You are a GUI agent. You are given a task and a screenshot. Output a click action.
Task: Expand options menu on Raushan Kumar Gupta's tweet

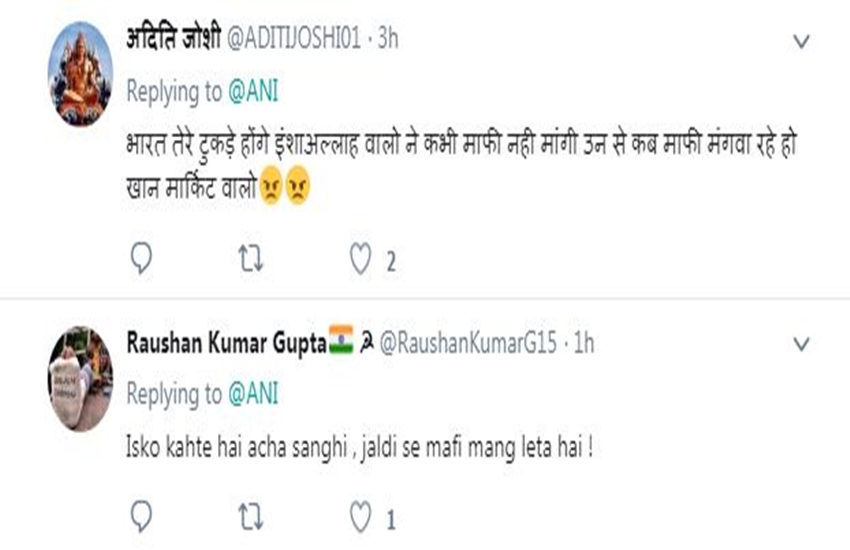(801, 344)
